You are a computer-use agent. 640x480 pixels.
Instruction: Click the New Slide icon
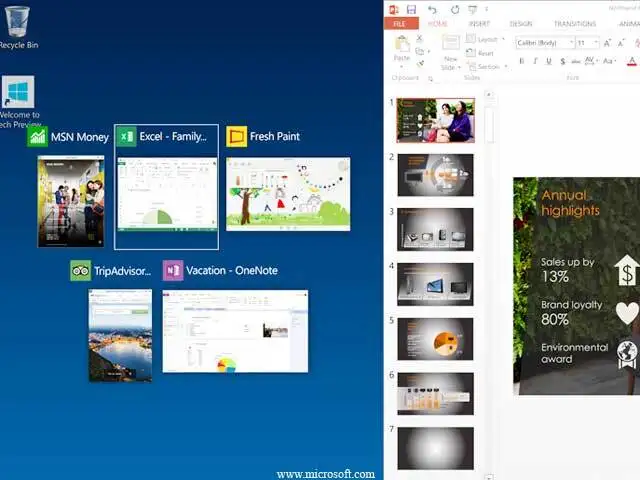coord(451,43)
